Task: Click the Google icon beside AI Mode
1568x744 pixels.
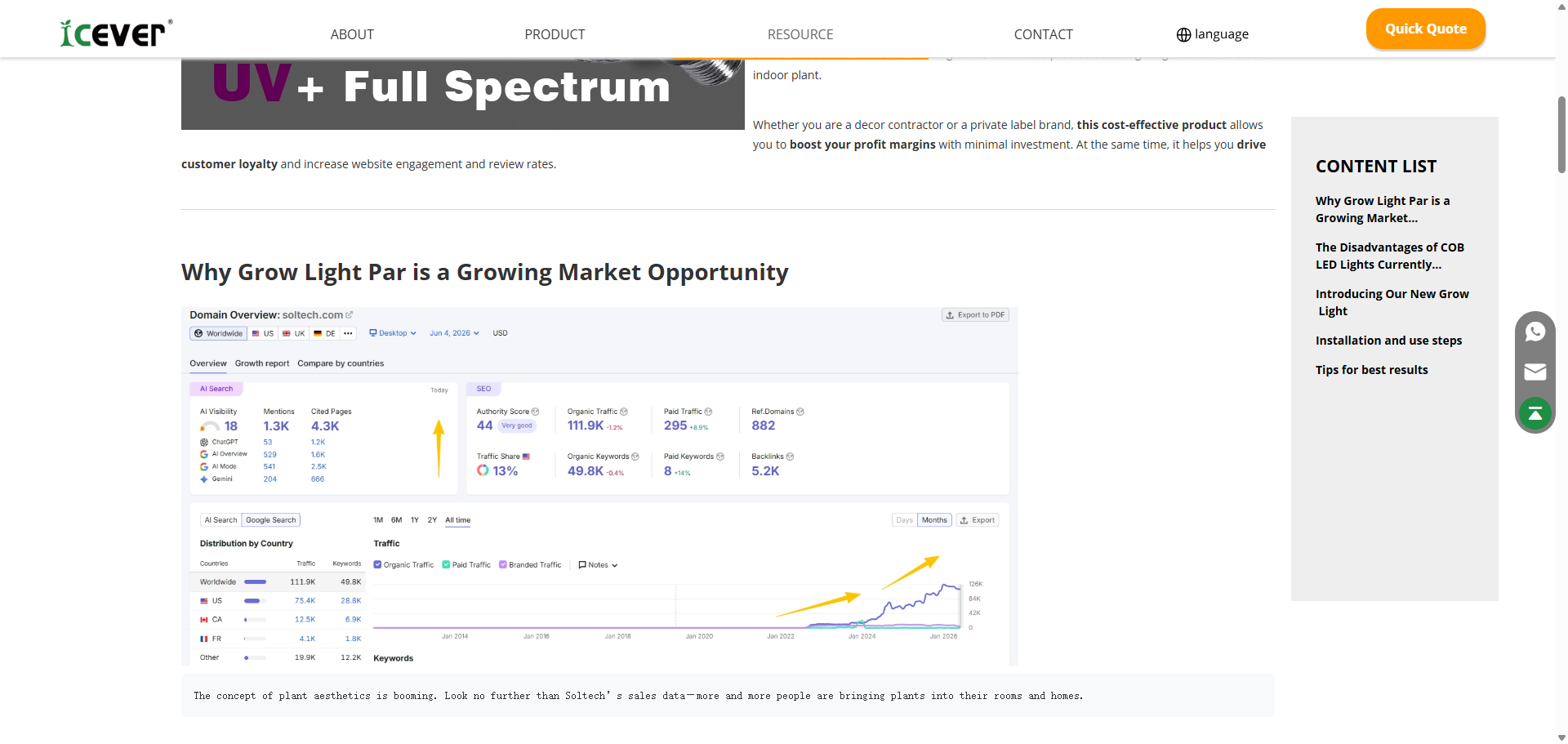Action: point(204,467)
